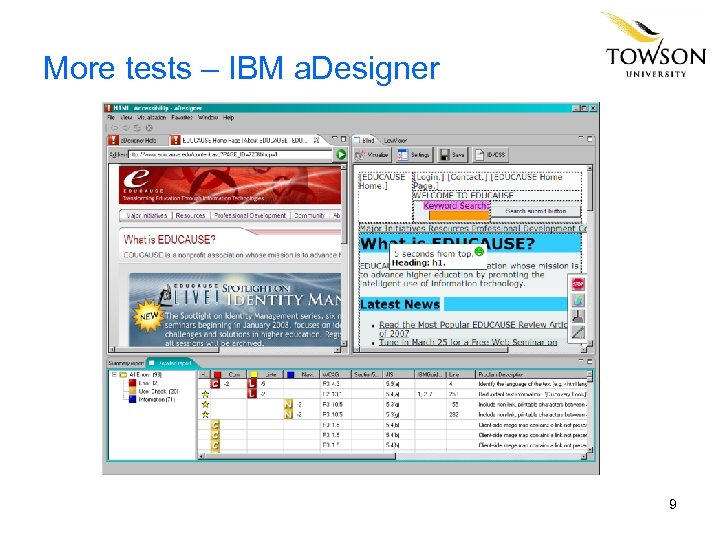
Task: Open Major Initiatives in page navigation
Action: [x=146, y=215]
